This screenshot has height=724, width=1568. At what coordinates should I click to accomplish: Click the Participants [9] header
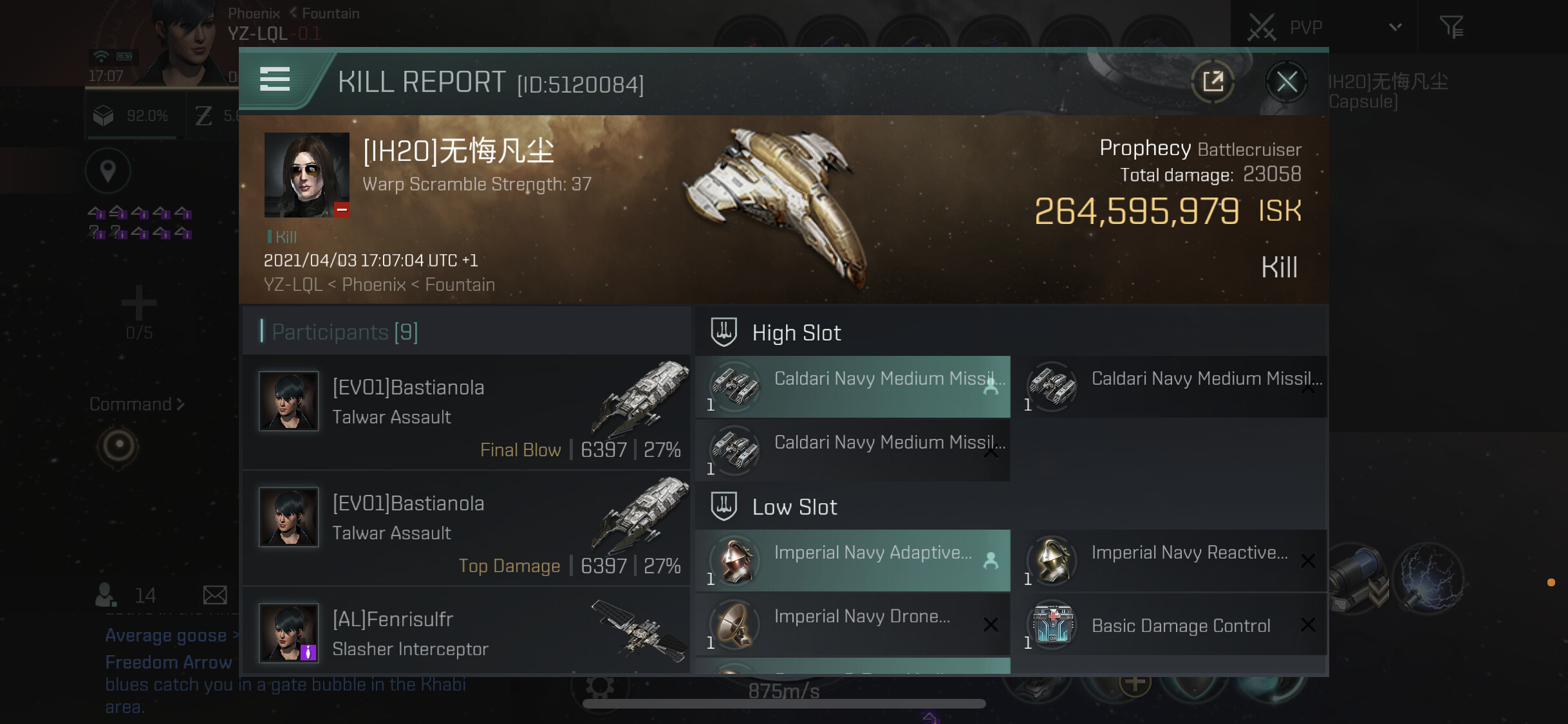click(345, 332)
